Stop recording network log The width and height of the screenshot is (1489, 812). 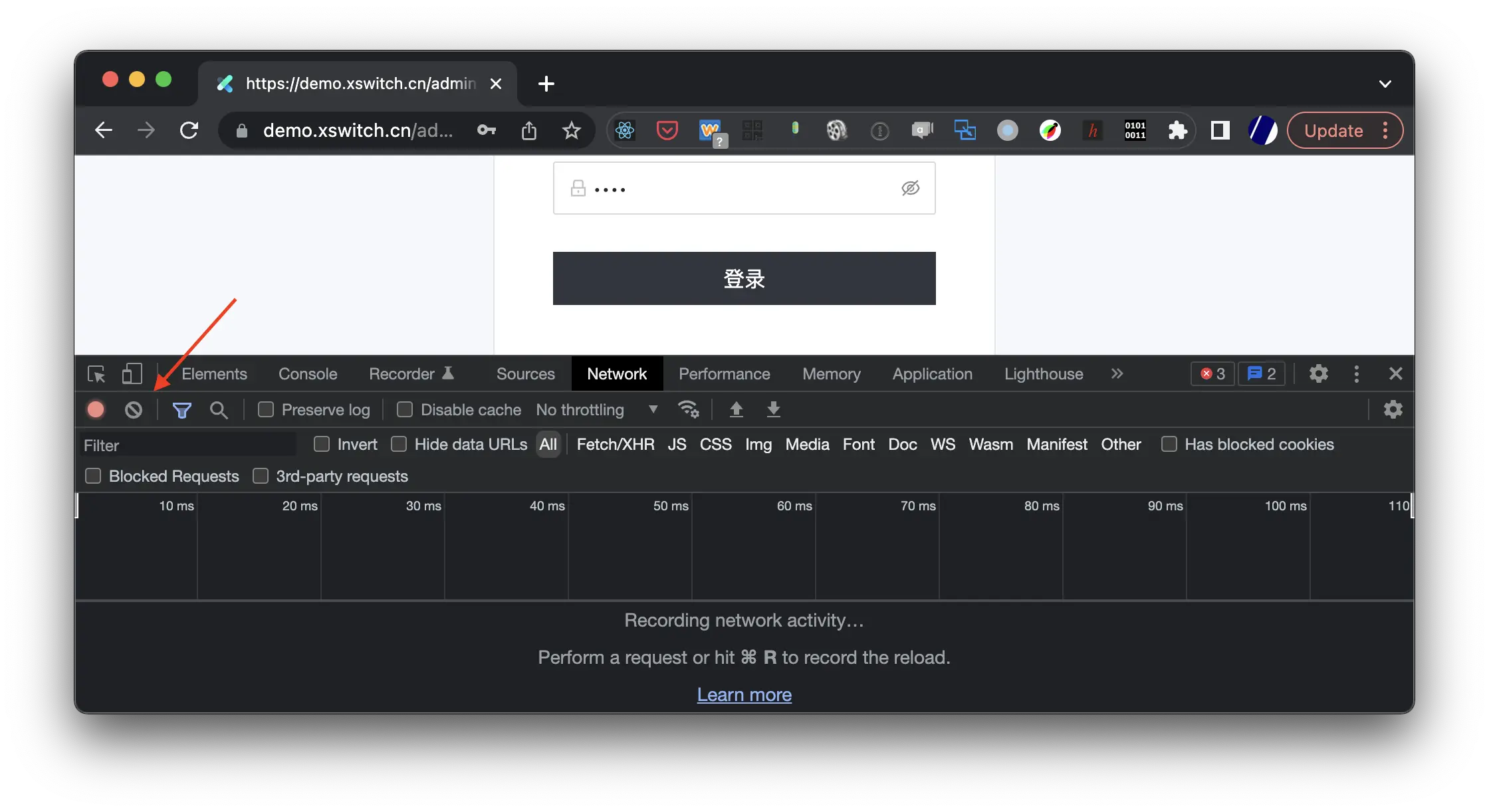click(96, 409)
